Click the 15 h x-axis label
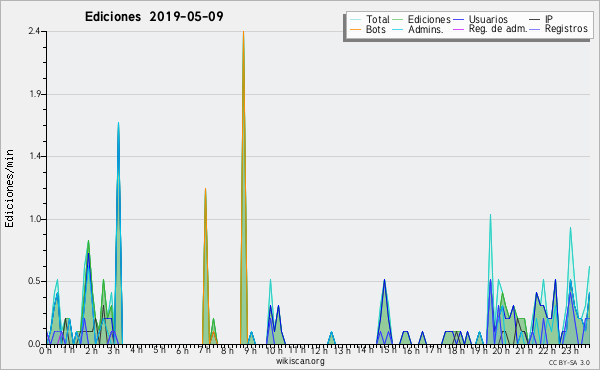This screenshot has width=600, height=370. pos(388,350)
